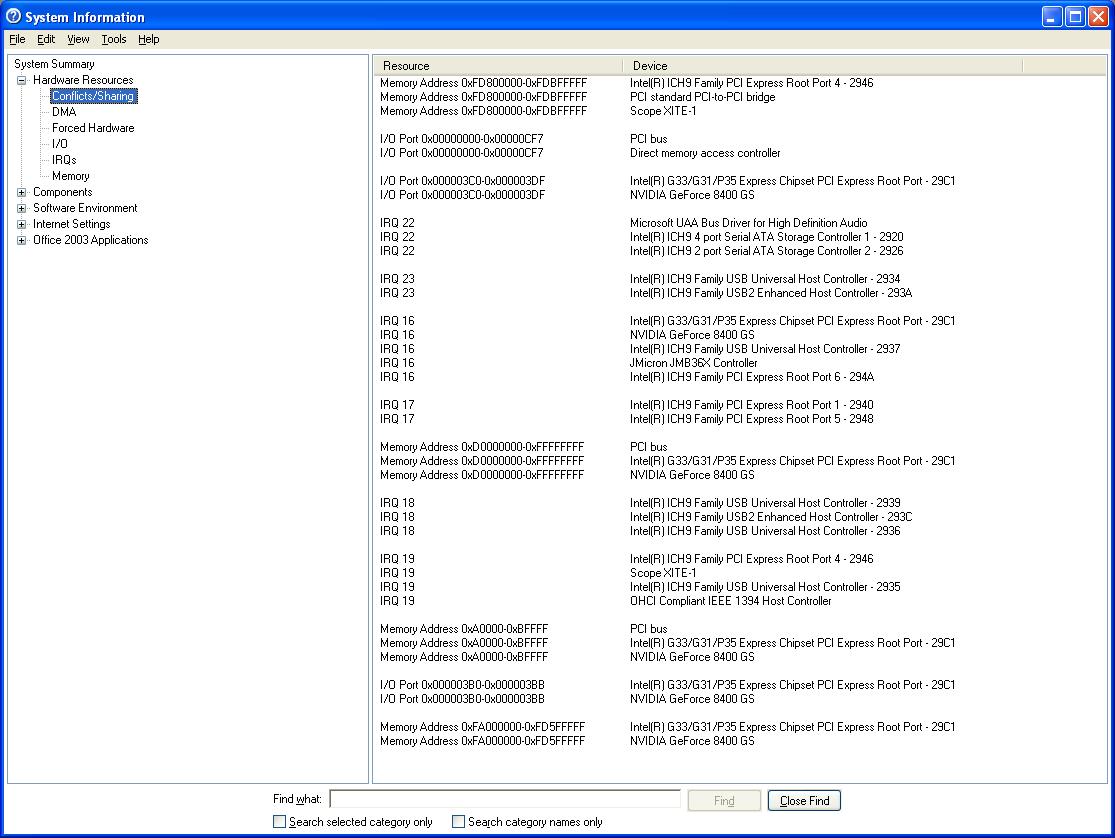
Task: Open the Help menu
Action: click(148, 39)
